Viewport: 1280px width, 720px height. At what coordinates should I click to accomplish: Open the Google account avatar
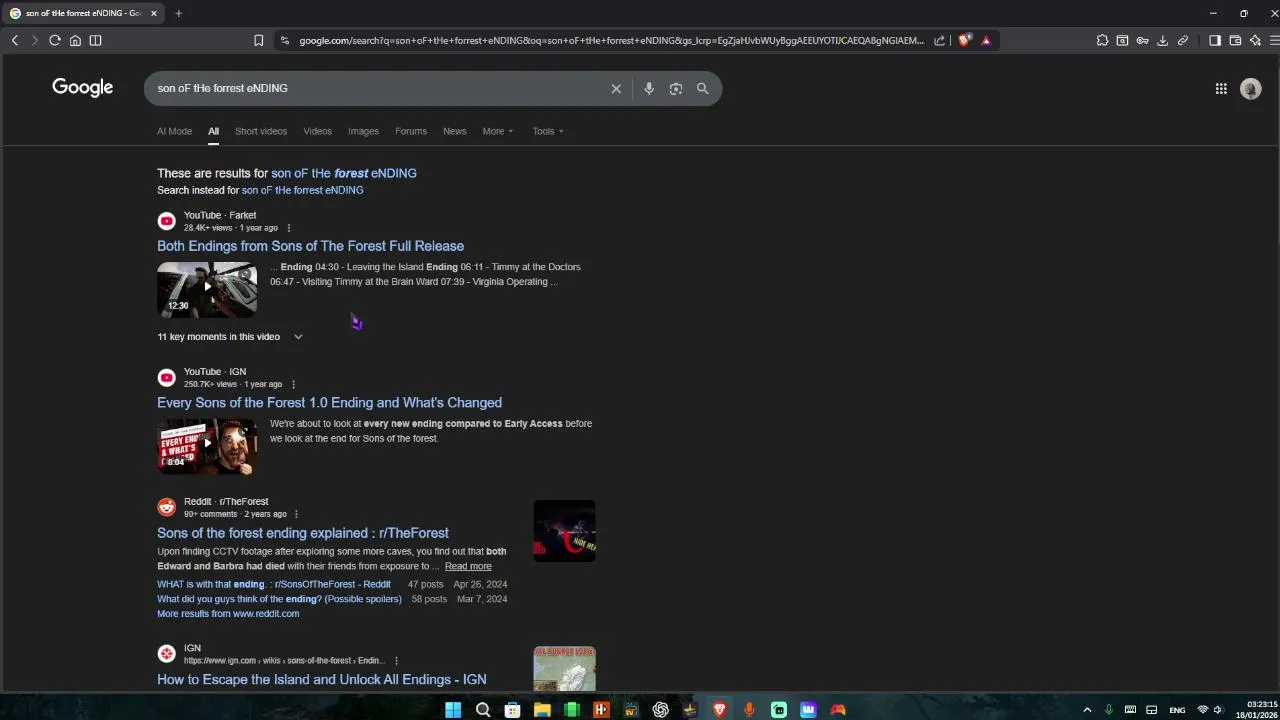tap(1250, 89)
